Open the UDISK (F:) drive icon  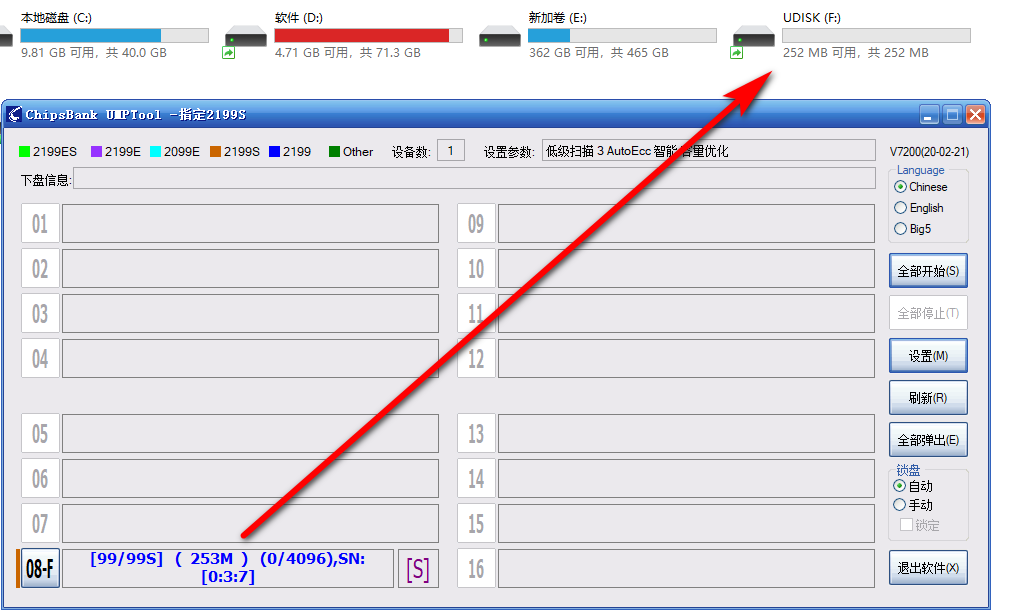tap(753, 40)
